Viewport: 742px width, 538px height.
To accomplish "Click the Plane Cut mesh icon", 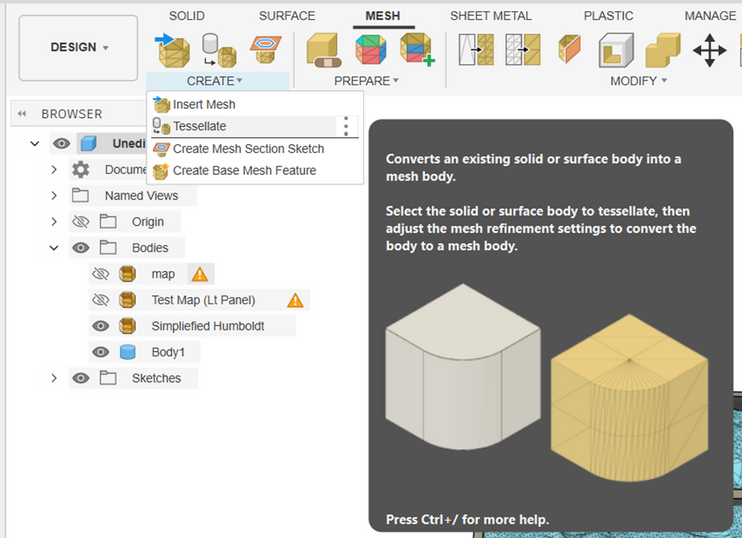I will pyautogui.click(x=569, y=49).
